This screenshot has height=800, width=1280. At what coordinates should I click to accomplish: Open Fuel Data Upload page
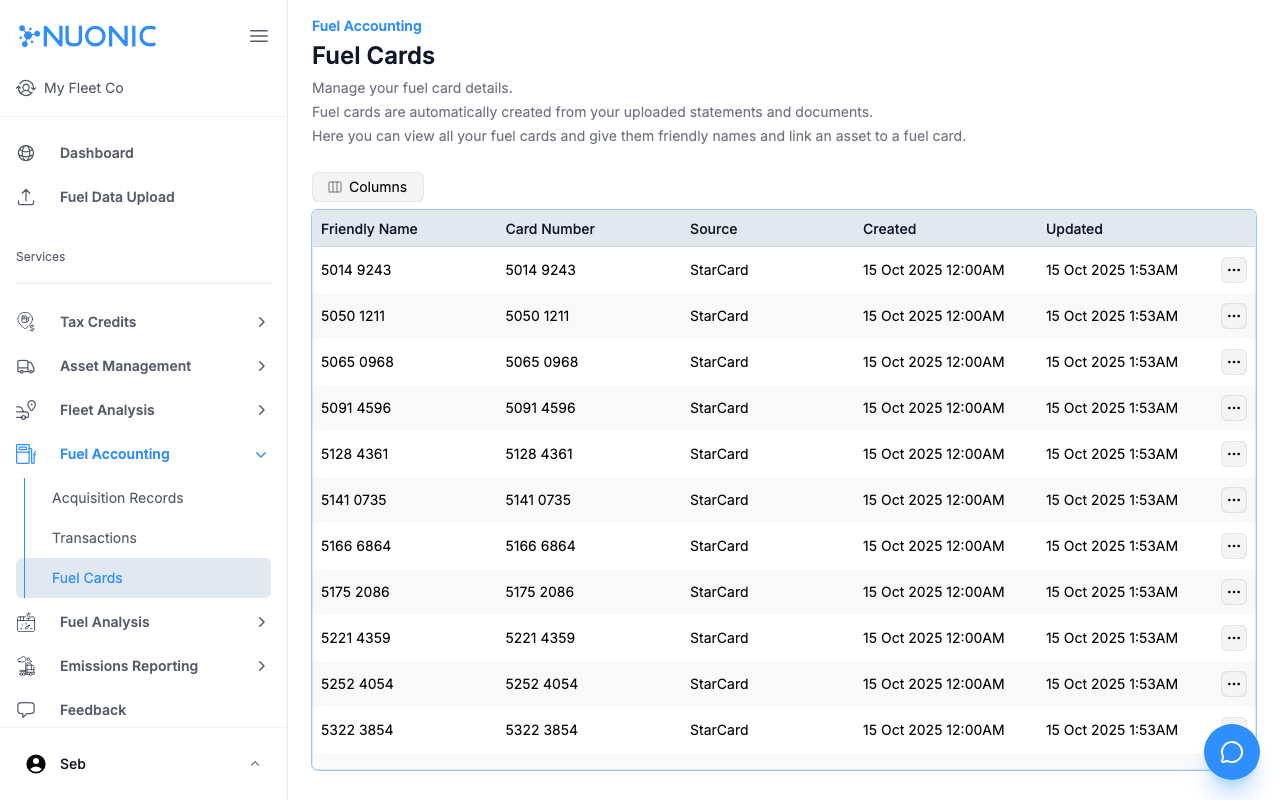[x=117, y=197]
